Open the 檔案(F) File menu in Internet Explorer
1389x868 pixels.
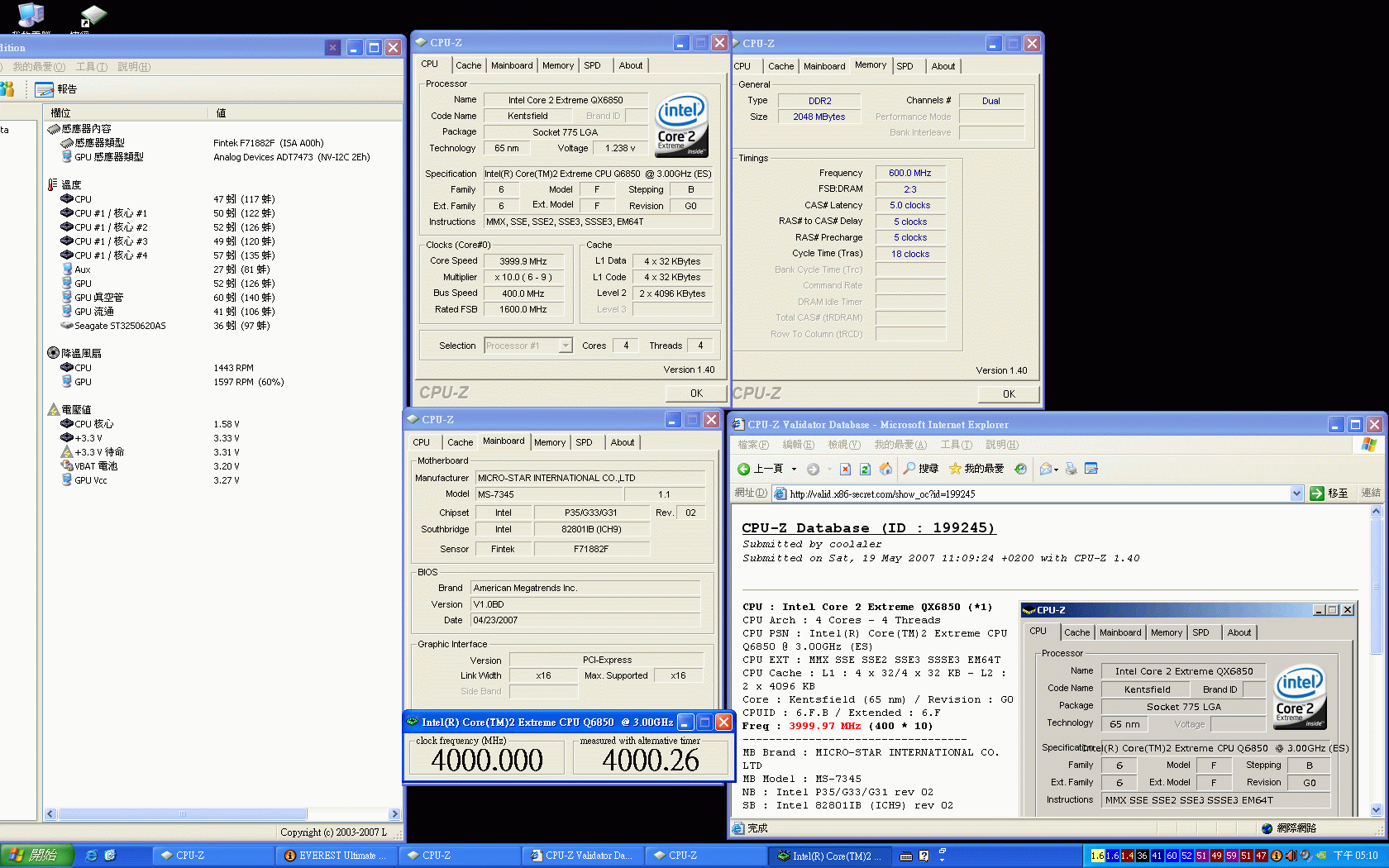click(753, 445)
